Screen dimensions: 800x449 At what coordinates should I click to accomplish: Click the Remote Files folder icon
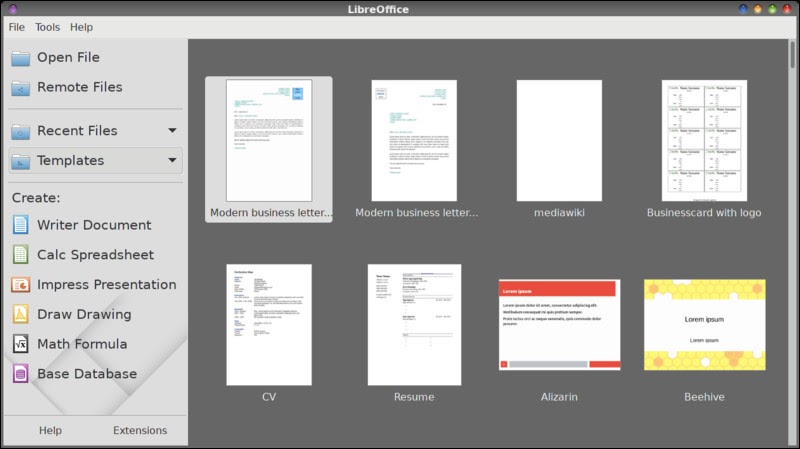point(20,88)
